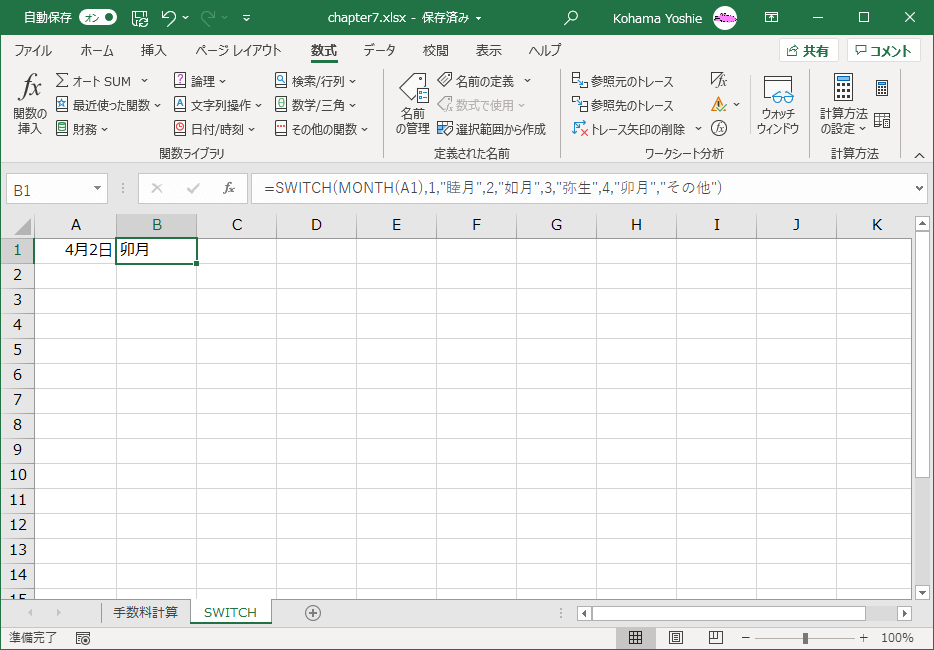Click Calculate Sheet icon

coord(882,120)
